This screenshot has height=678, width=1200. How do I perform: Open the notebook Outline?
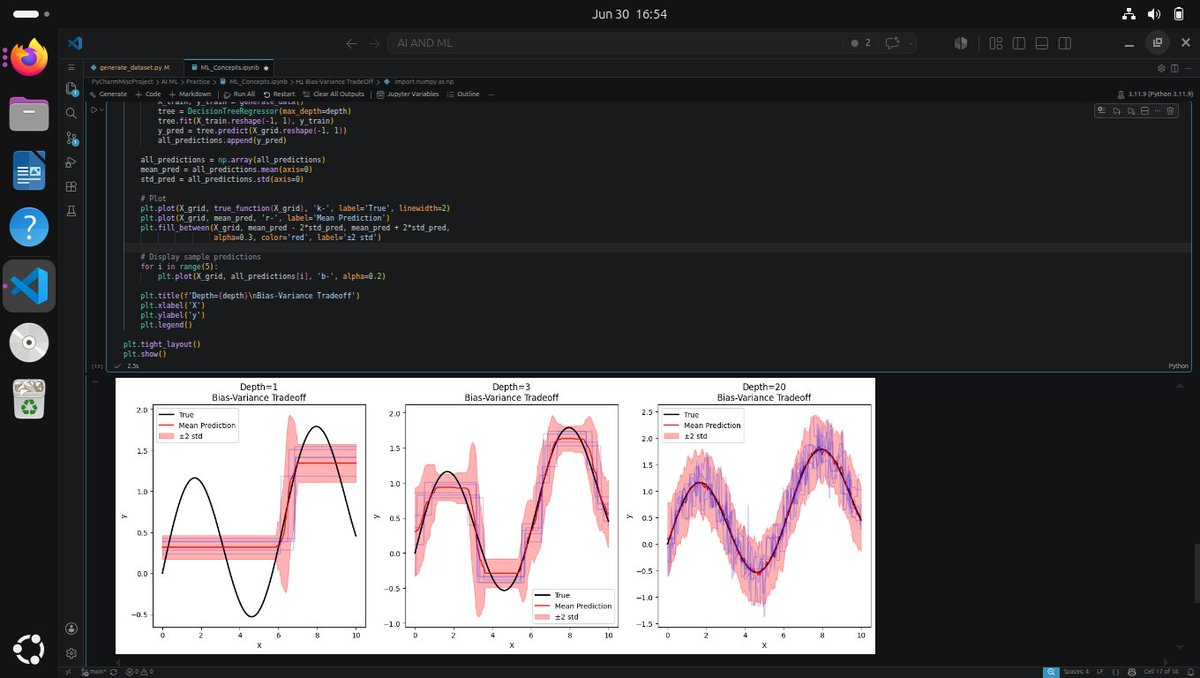463,94
